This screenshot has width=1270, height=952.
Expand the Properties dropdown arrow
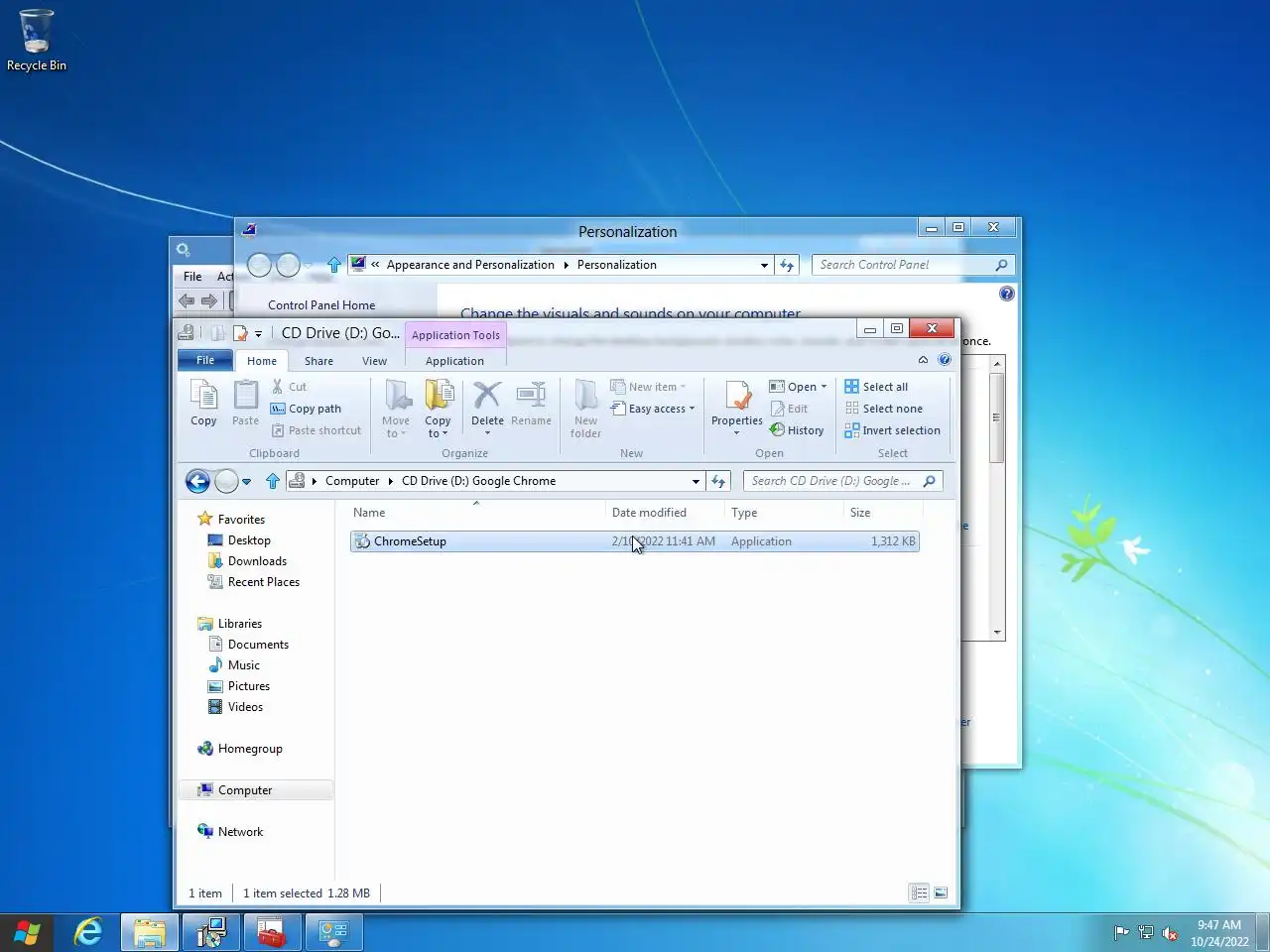pos(736,433)
